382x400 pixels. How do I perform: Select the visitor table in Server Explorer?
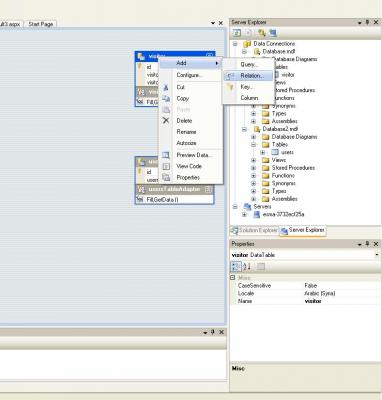[288, 75]
